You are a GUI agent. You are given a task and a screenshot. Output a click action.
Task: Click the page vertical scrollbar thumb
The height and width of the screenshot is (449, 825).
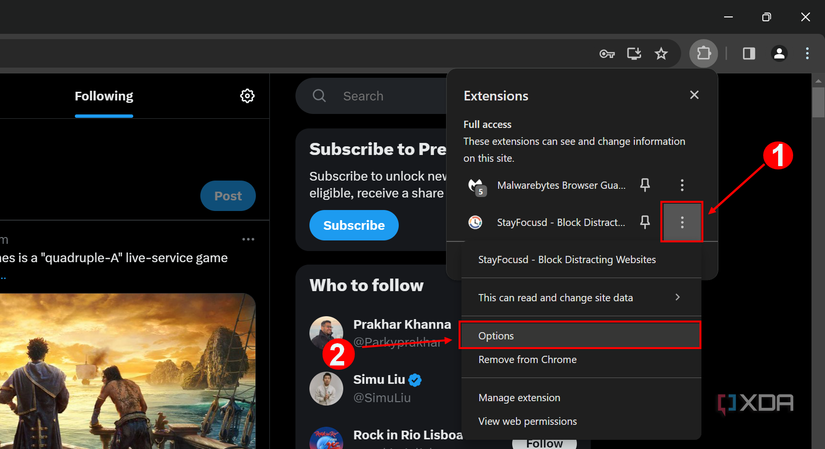coord(818,102)
